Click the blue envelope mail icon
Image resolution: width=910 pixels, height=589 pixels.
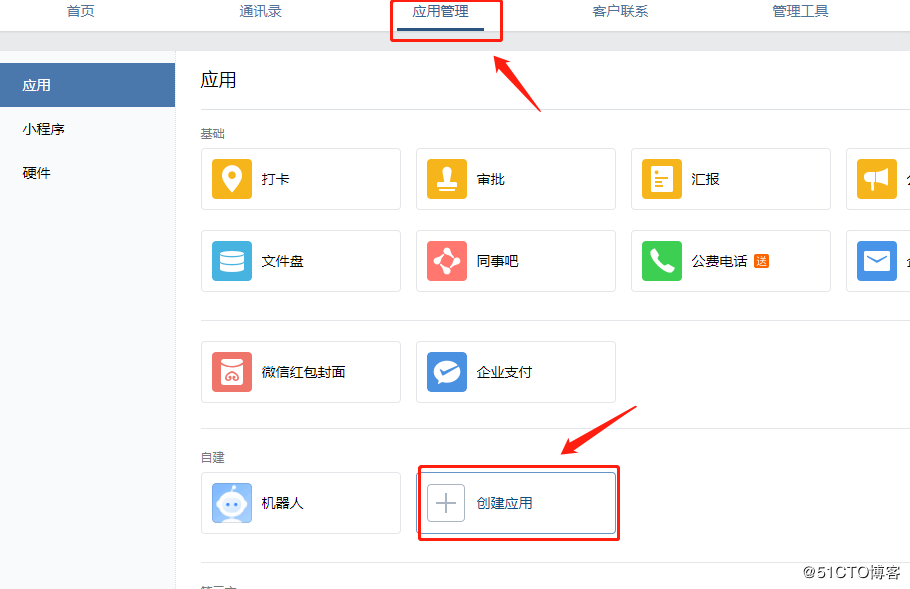(877, 261)
